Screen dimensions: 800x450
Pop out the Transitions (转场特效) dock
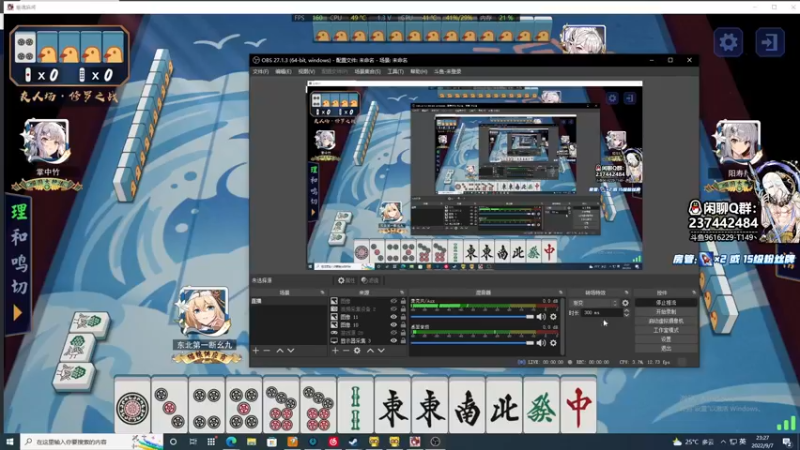626,293
